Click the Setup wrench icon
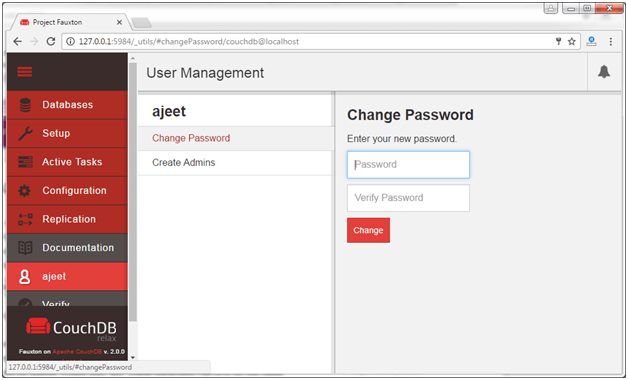628x380 pixels. pos(25,133)
